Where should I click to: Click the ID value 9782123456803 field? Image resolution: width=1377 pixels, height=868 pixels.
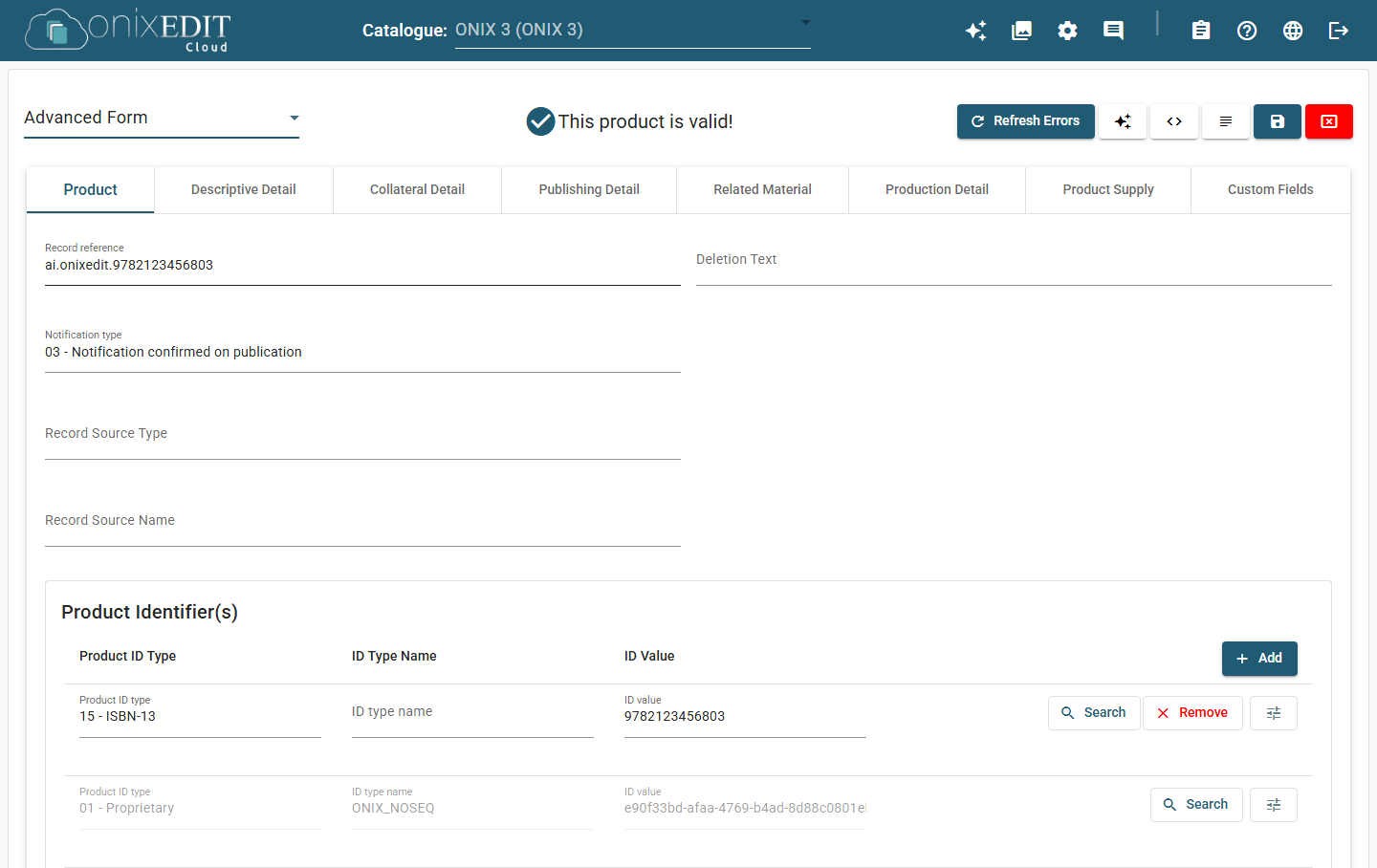(x=745, y=715)
